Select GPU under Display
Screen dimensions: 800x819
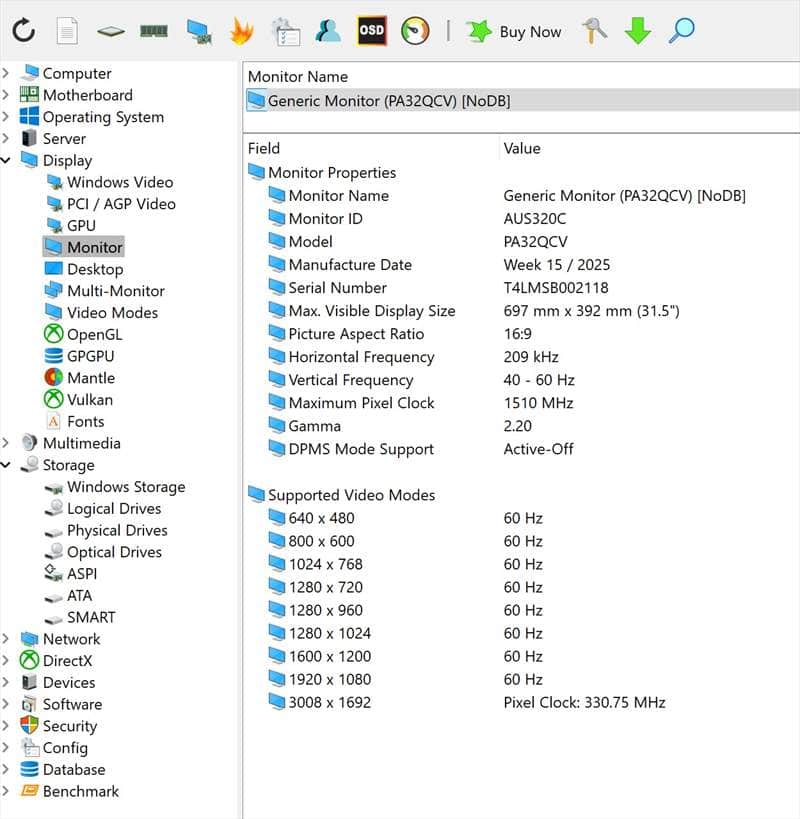click(81, 226)
